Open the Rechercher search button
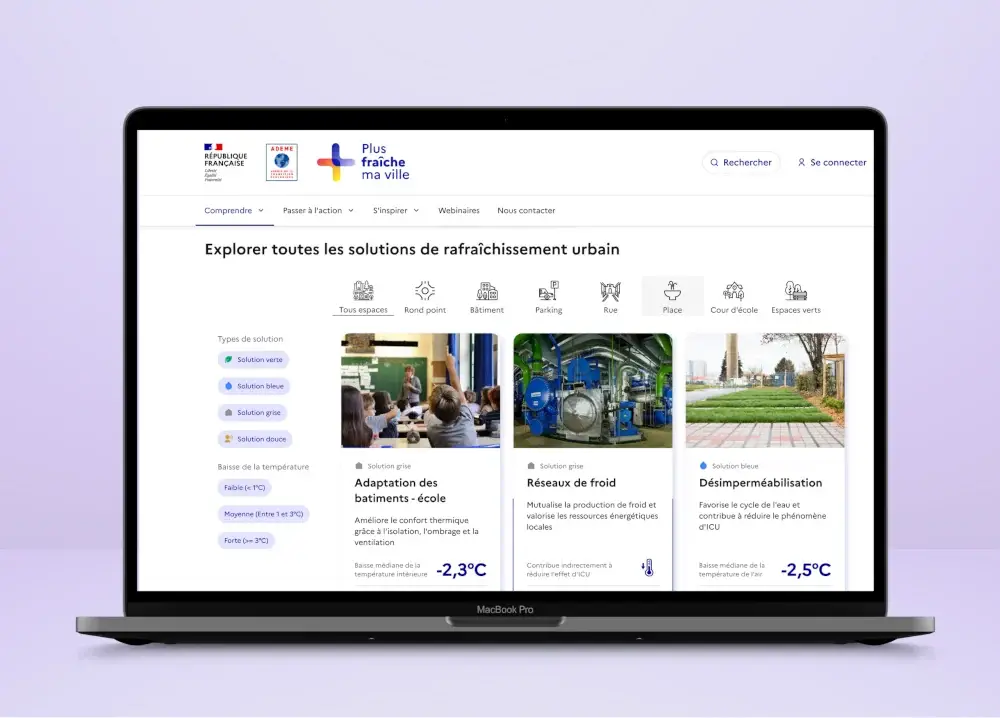 (x=740, y=162)
